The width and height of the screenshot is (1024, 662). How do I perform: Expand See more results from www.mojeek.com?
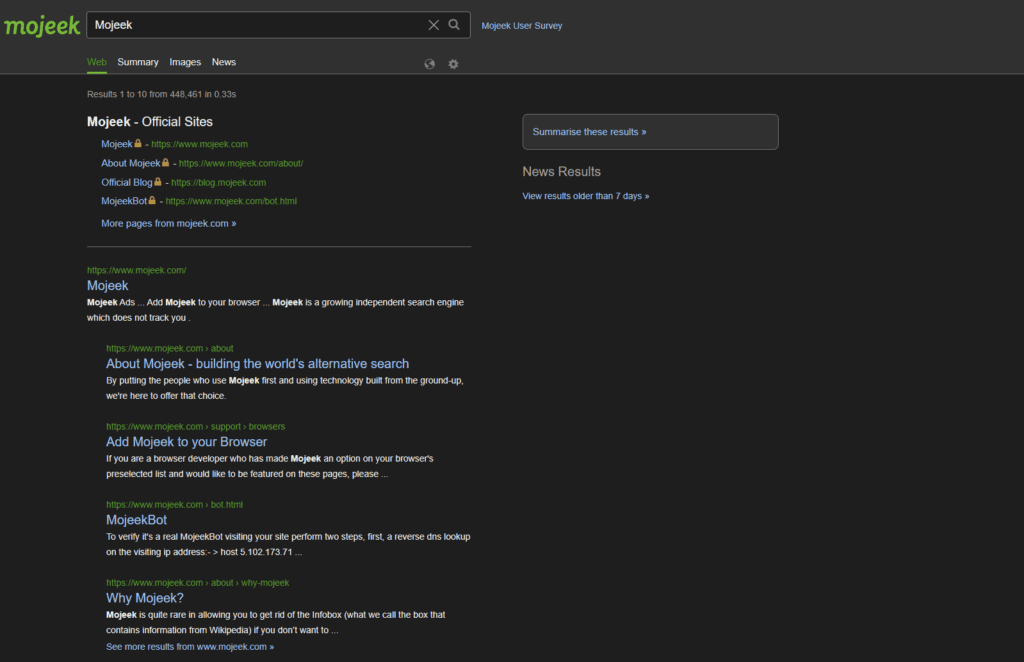(190, 647)
